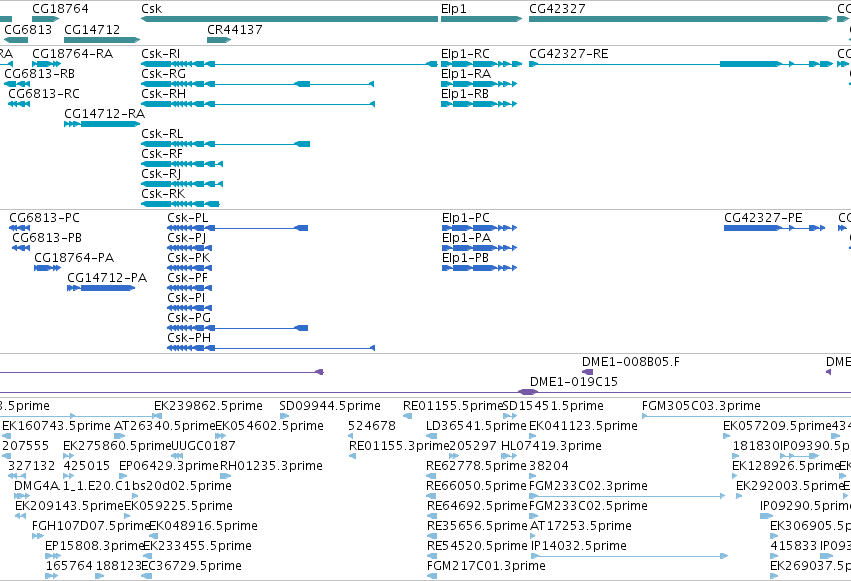Viewport: 851px width, 581px height.
Task: Select the CG6813-PC protein label
Action: 45,218
